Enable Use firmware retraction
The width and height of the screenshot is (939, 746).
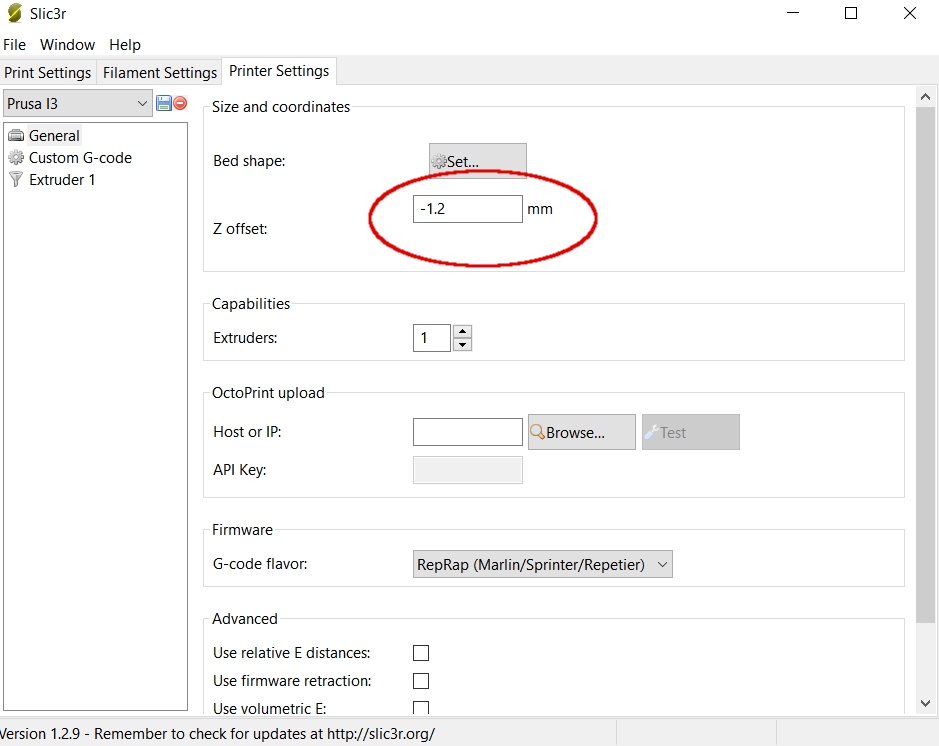tap(421, 681)
